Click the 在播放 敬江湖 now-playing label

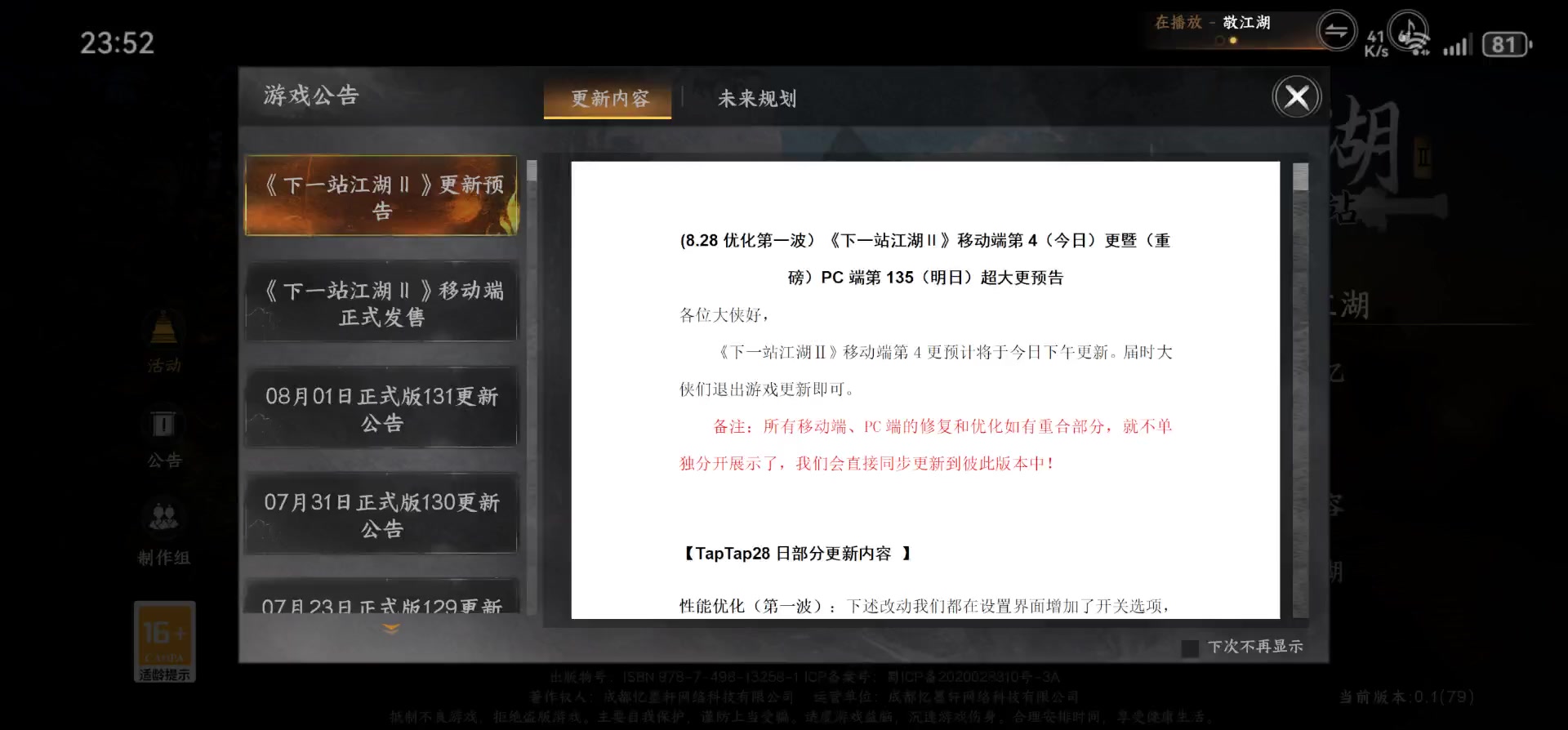point(1213,23)
